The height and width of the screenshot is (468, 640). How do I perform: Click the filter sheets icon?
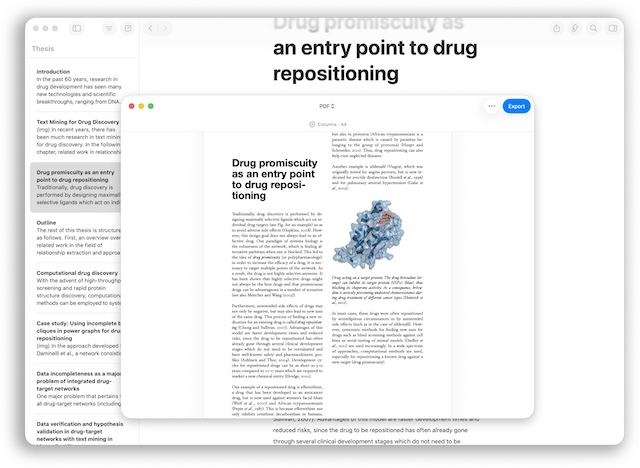tap(109, 28)
